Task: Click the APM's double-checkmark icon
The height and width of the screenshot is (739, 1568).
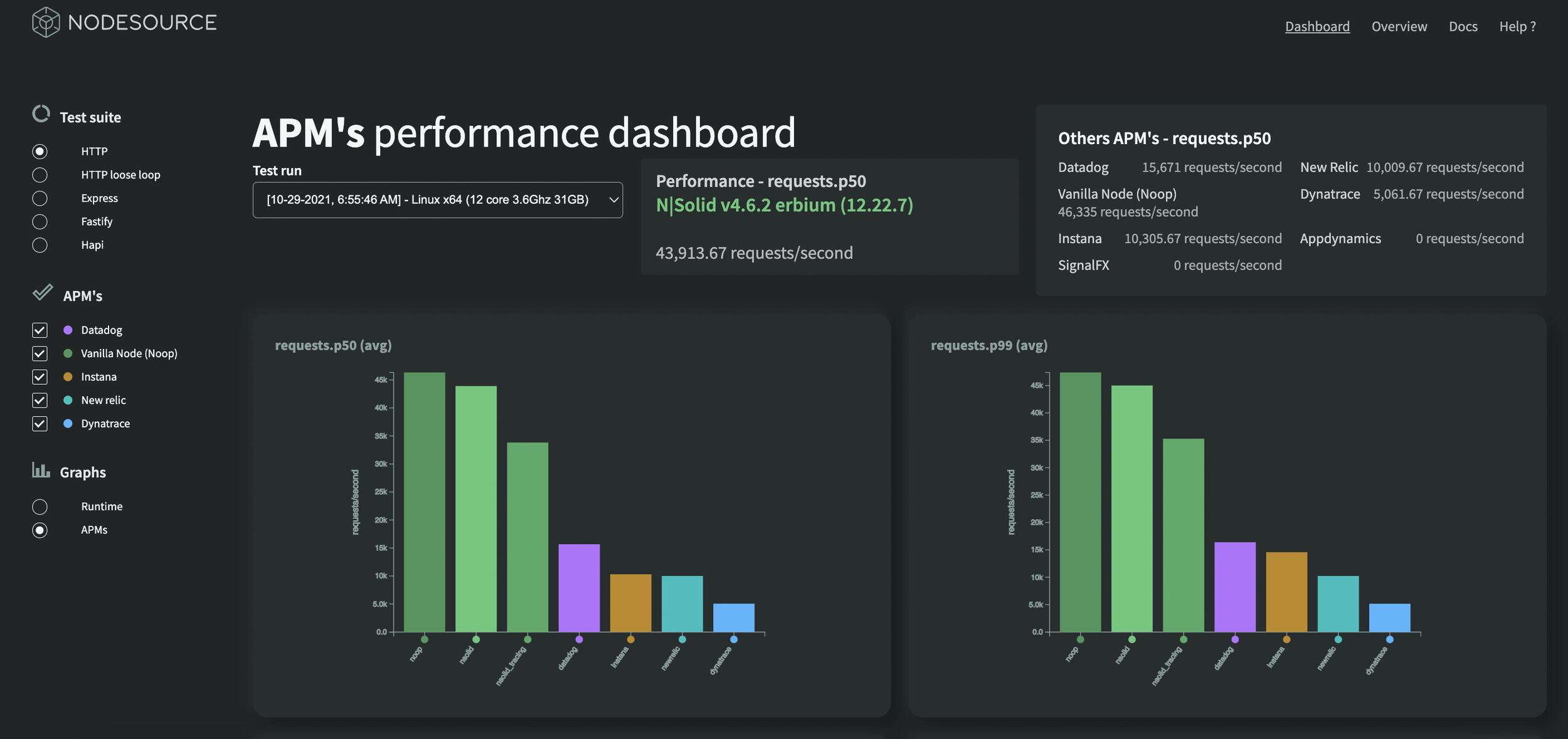Action: (43, 293)
